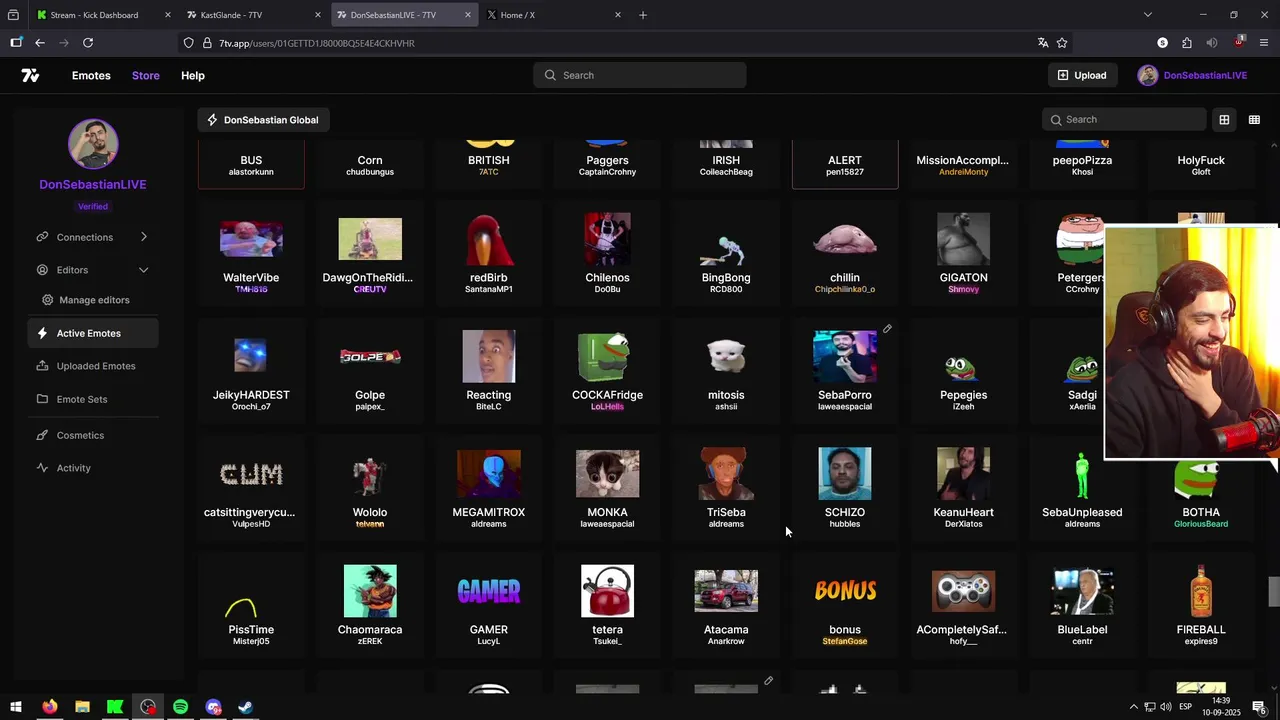Switch to large grid view icon

[1224, 120]
